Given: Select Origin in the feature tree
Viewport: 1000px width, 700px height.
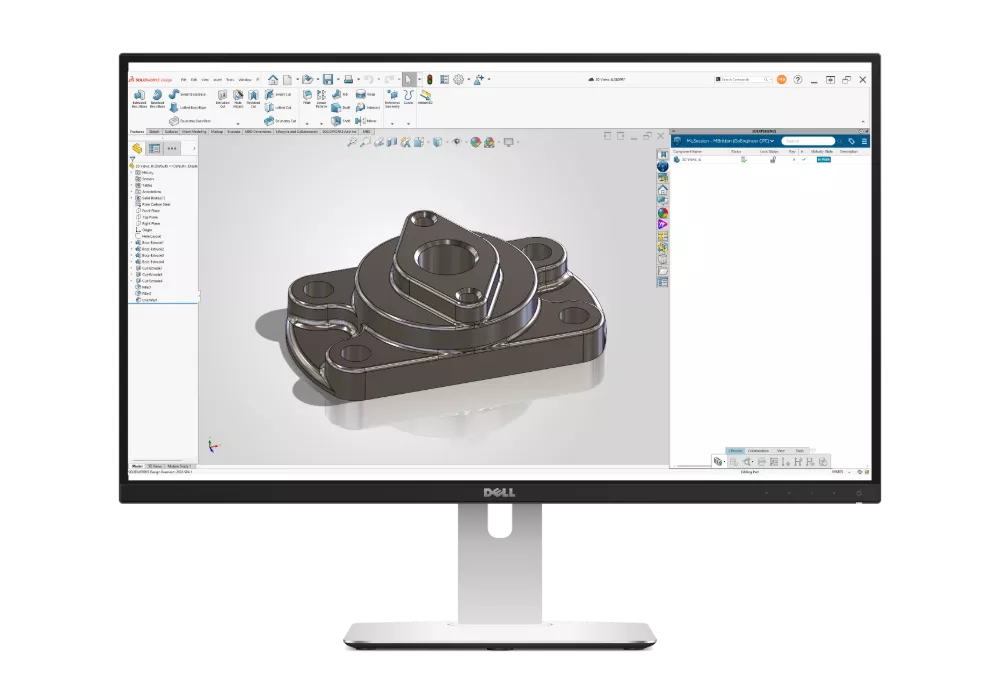Looking at the screenshot, I should [144, 230].
